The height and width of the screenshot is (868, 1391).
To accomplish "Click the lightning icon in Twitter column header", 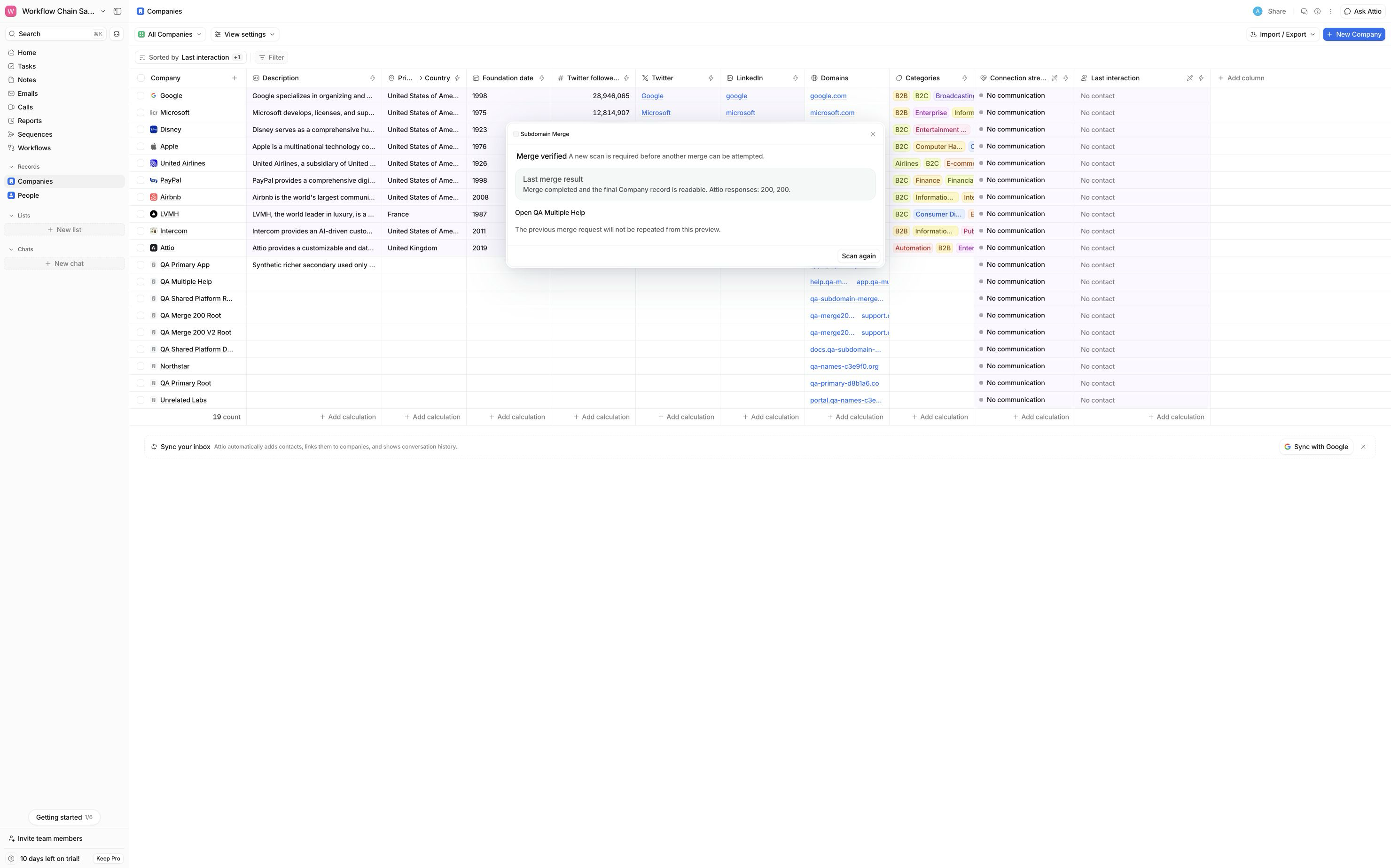I will pos(711,78).
